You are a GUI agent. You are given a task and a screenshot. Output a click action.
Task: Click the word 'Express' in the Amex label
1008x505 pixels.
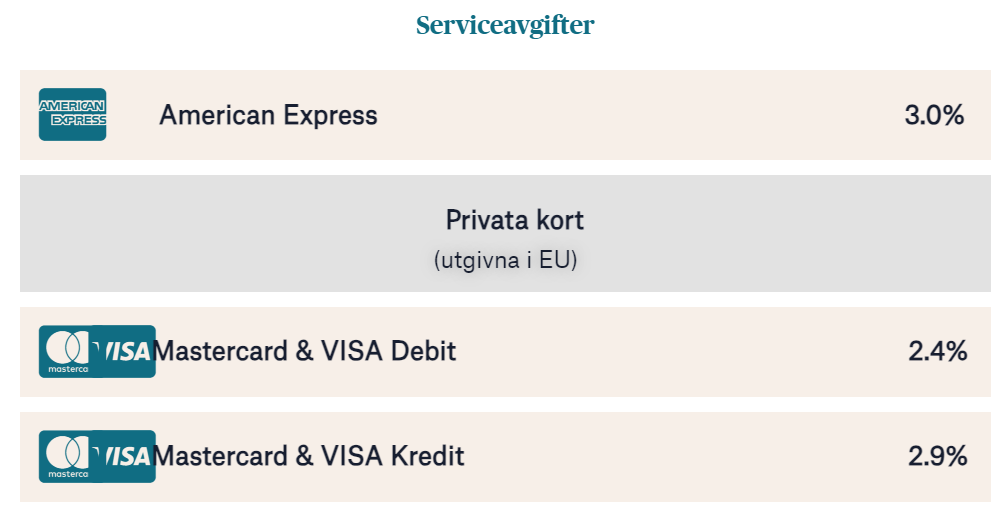(x=330, y=115)
